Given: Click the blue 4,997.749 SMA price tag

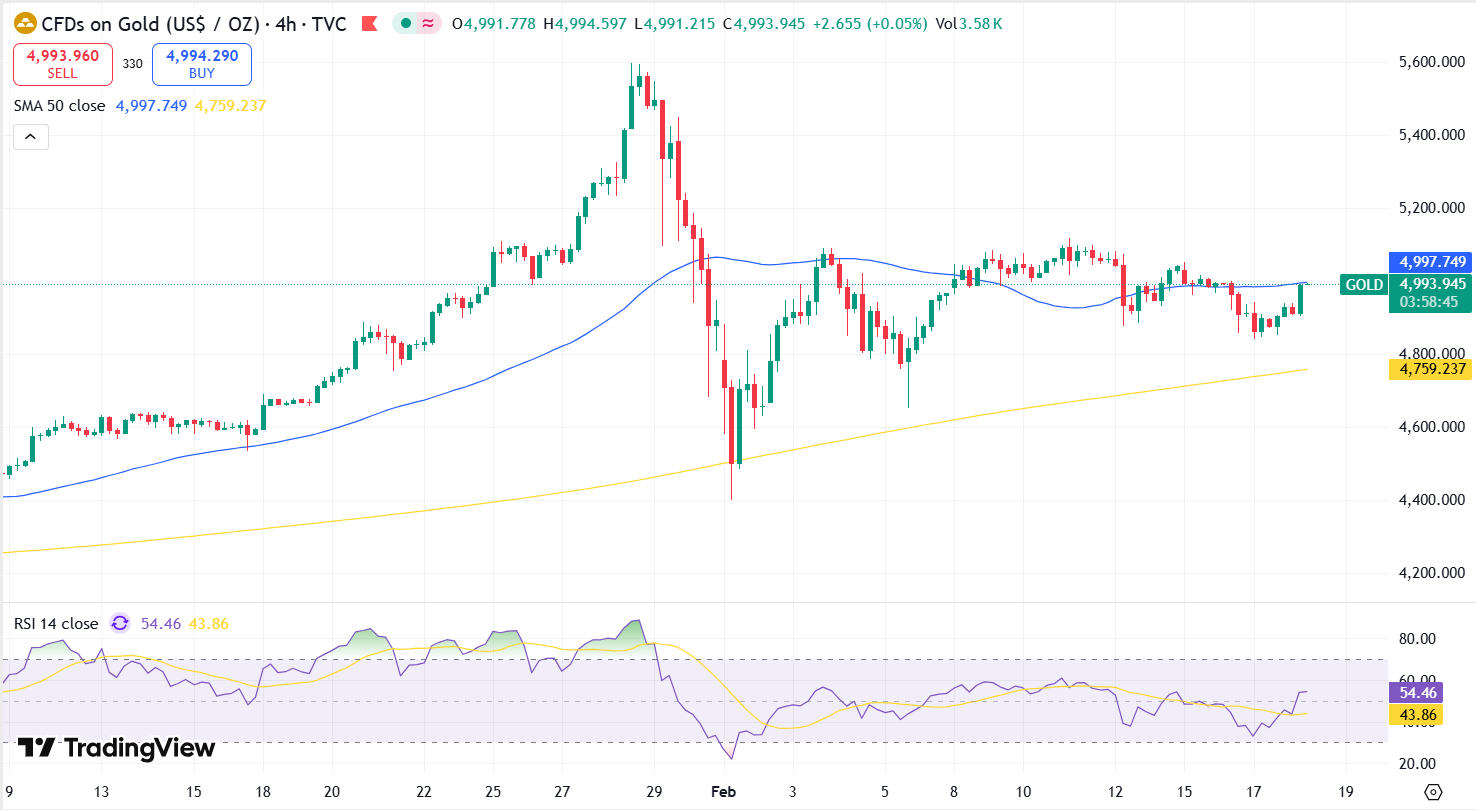Looking at the screenshot, I should tap(1429, 261).
